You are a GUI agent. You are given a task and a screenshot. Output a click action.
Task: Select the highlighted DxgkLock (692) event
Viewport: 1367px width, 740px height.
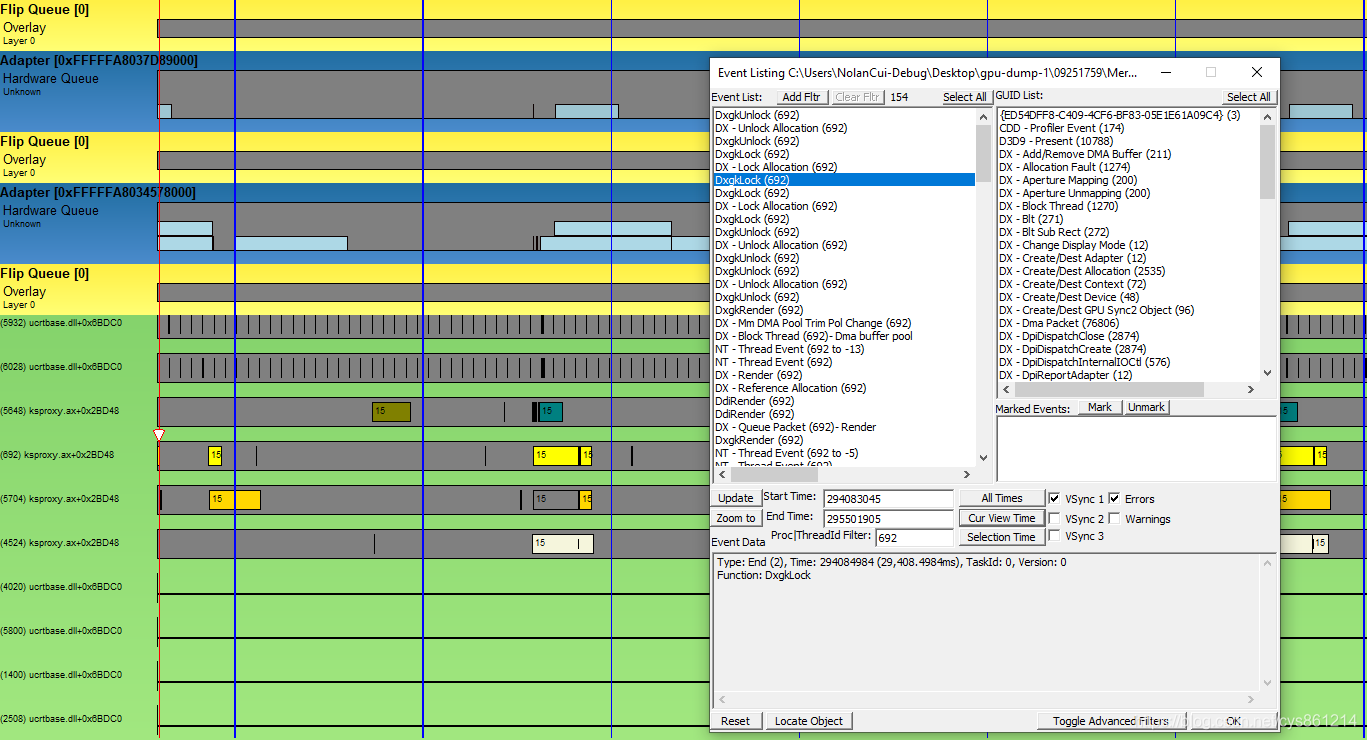(x=844, y=180)
